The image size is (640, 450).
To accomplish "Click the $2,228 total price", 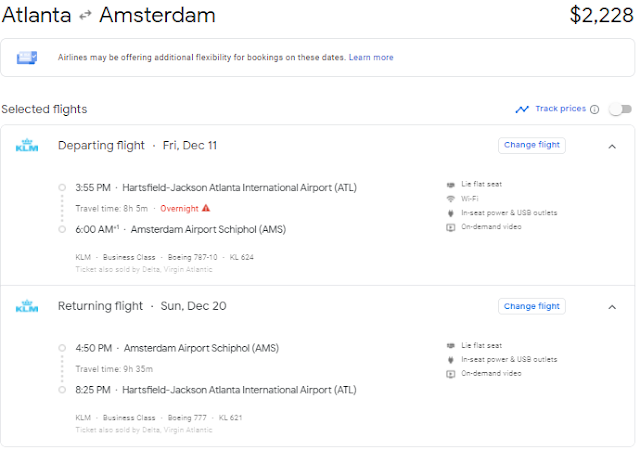I will (601, 15).
